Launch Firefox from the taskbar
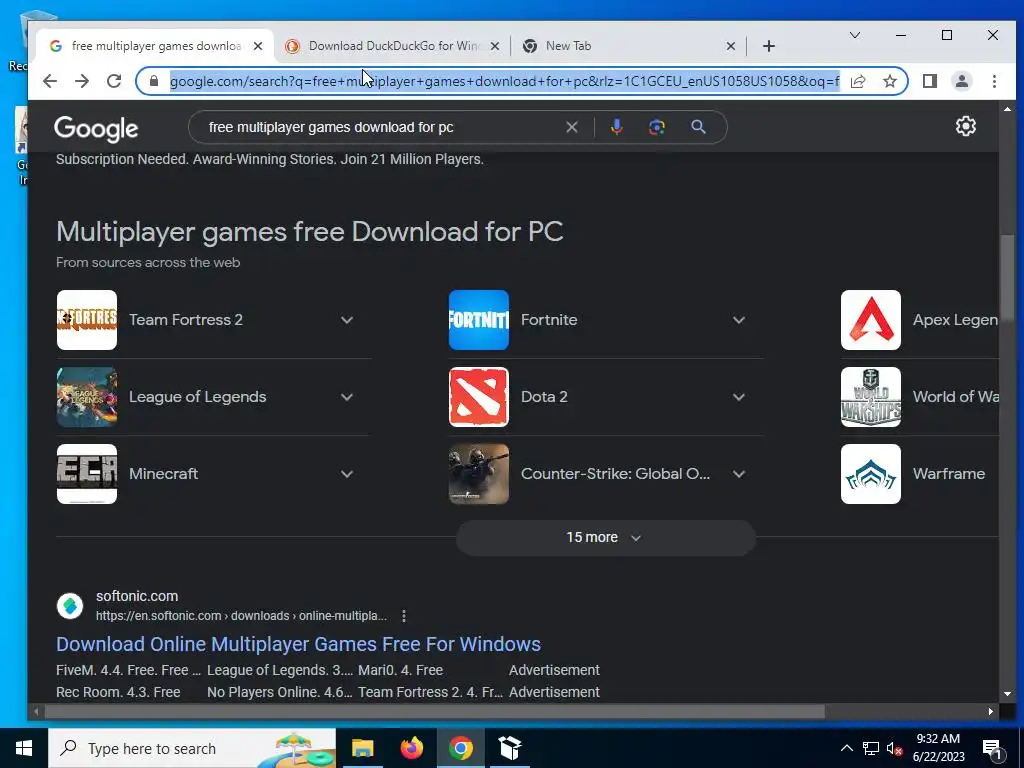 411,748
